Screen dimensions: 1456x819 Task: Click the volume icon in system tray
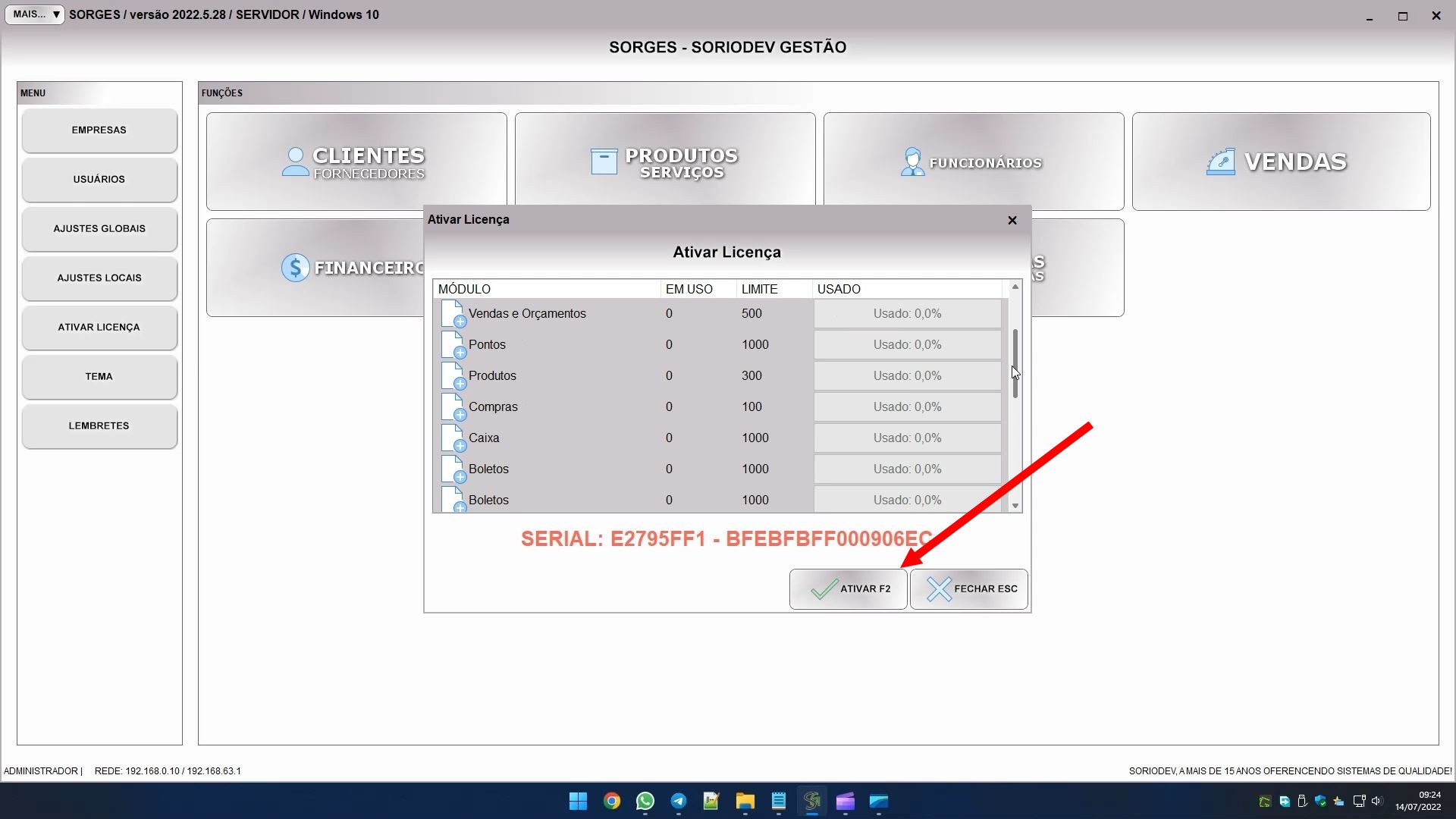tap(1377, 801)
